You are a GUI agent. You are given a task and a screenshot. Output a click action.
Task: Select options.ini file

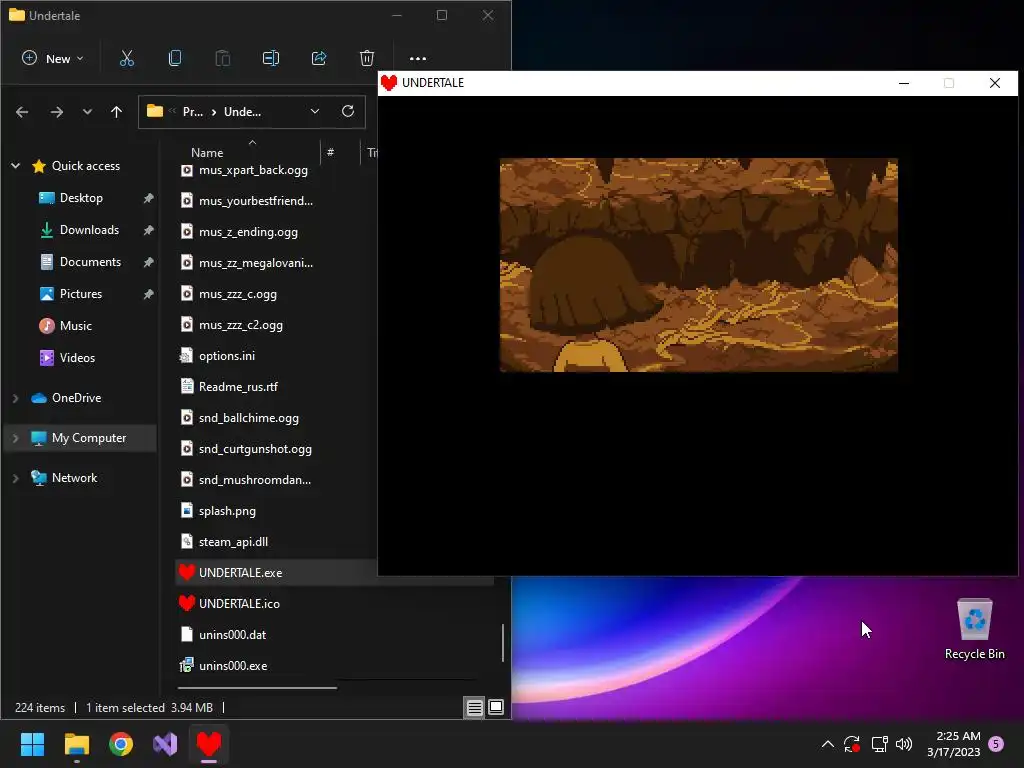coord(227,356)
